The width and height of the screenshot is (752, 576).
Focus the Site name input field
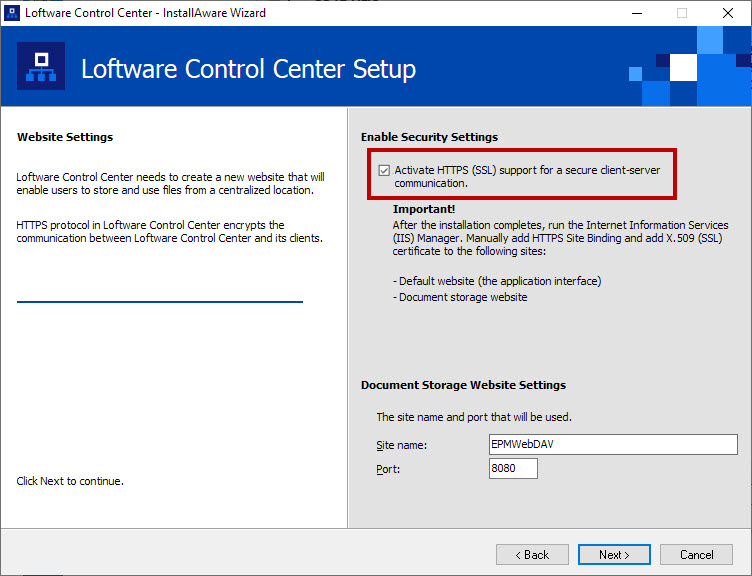point(613,445)
